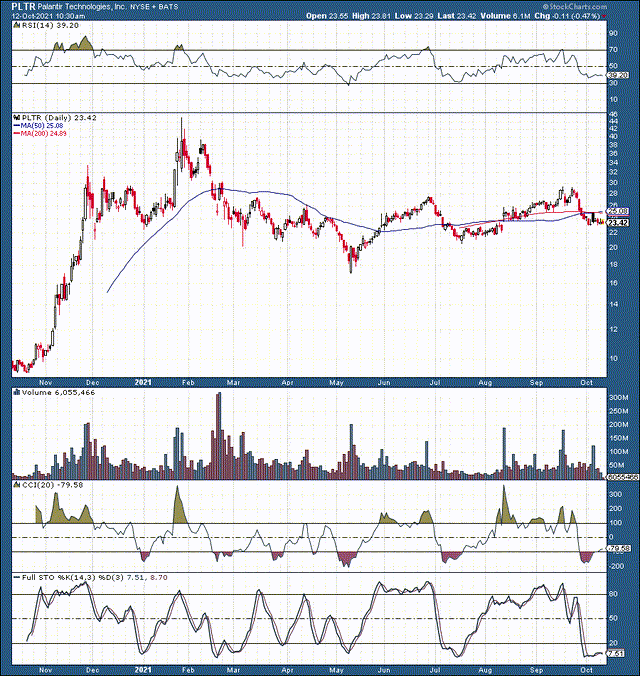640x676 pixels.
Task: Click the icon beside CCI(20) label
Action: [17, 485]
